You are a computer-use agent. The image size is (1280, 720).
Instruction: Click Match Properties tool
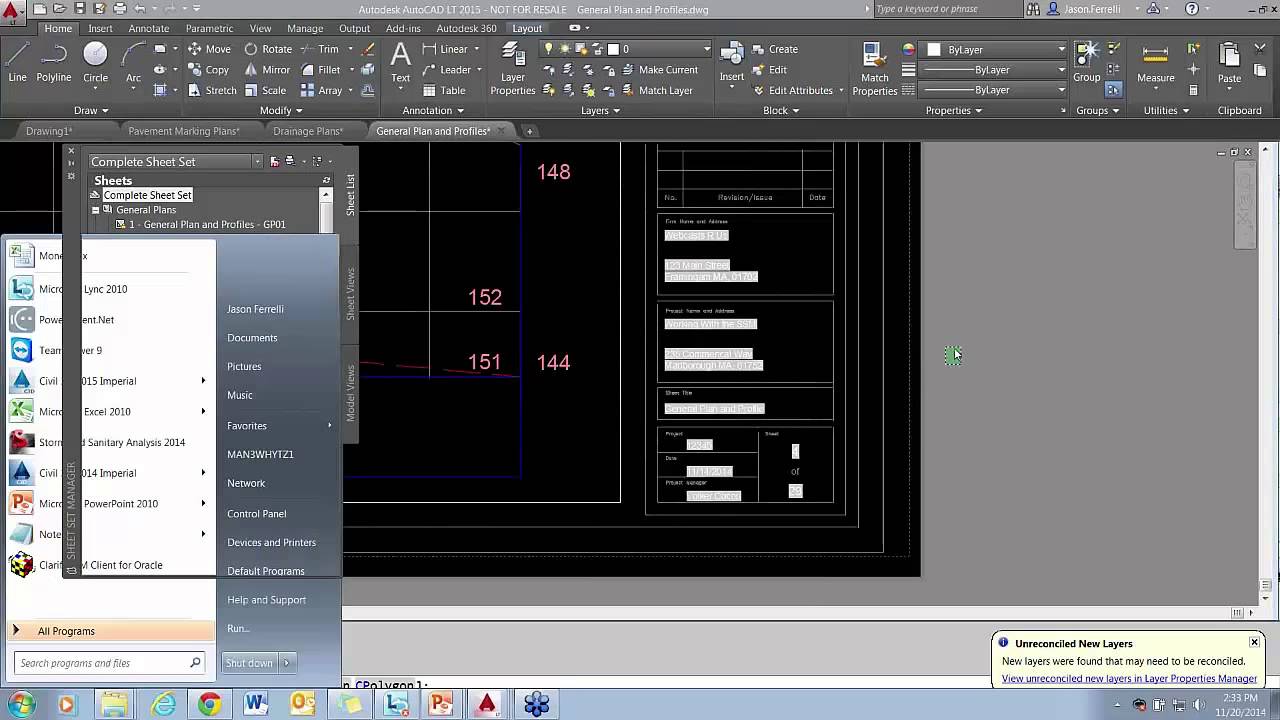tap(875, 68)
